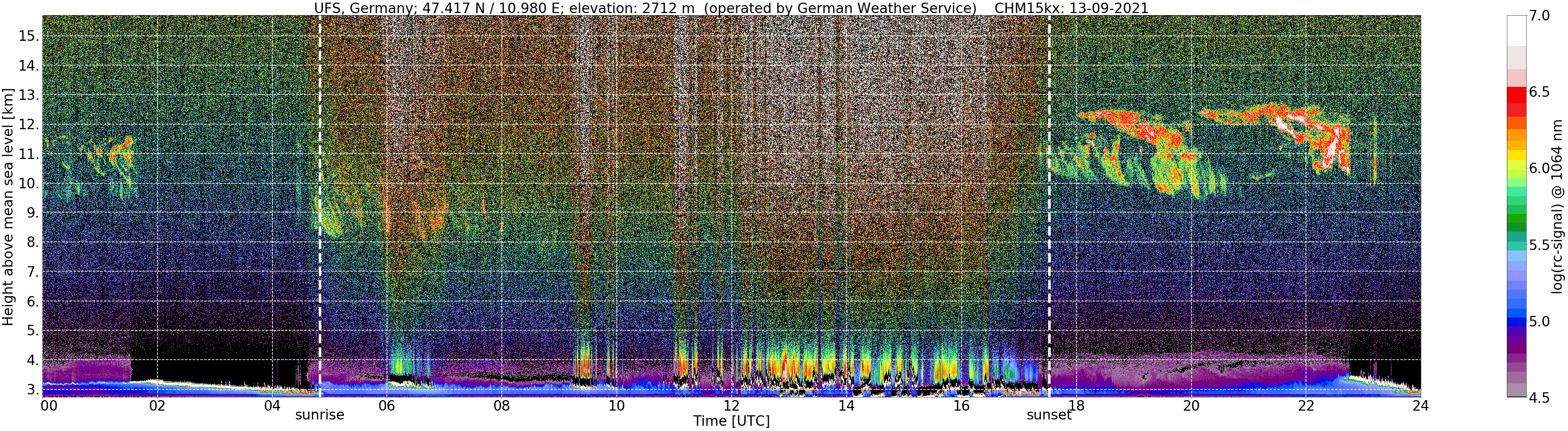This screenshot has width=1568, height=431.
Task: Click the y-axis tick label 5.
Action: tap(32, 331)
